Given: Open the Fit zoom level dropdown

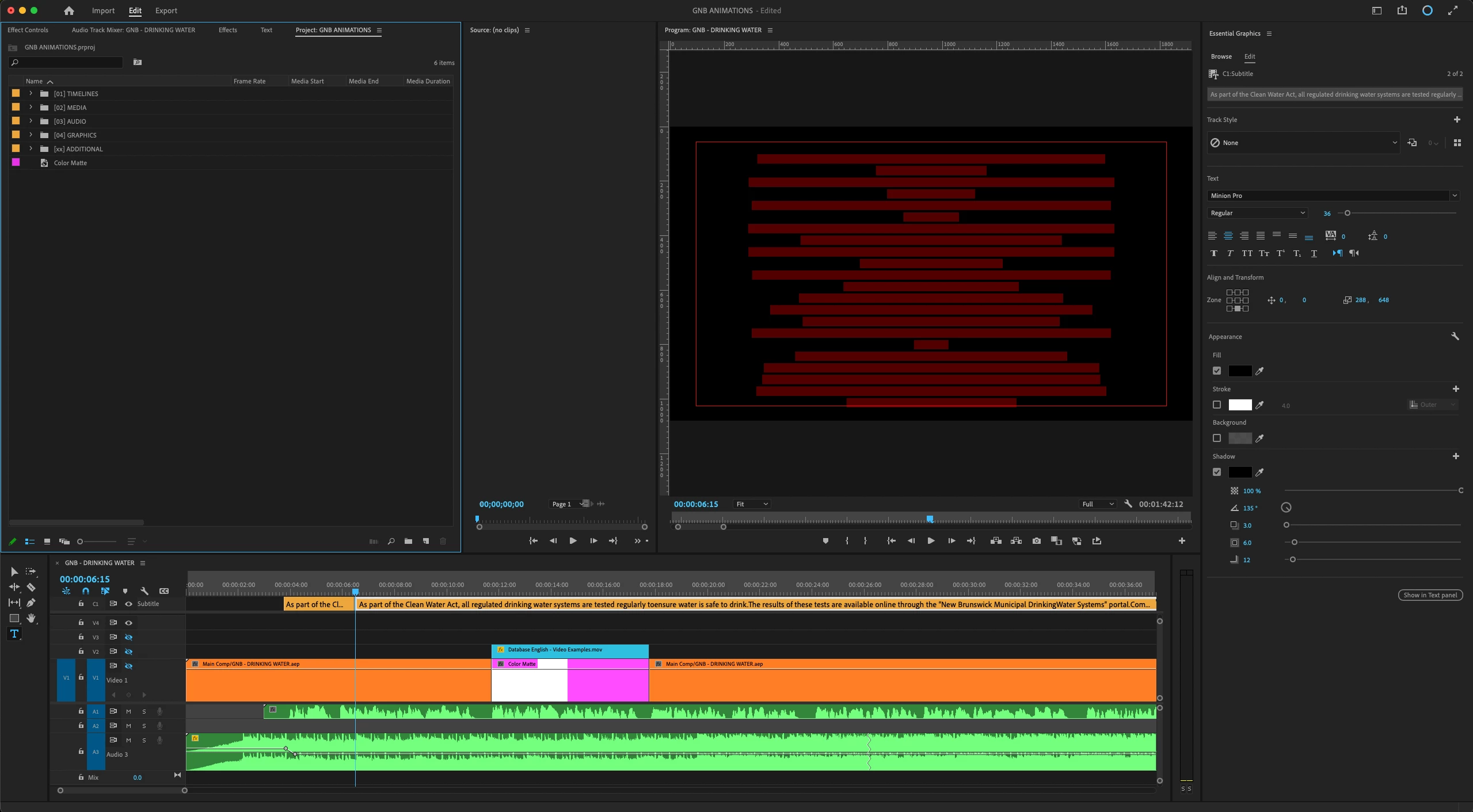Looking at the screenshot, I should [752, 504].
